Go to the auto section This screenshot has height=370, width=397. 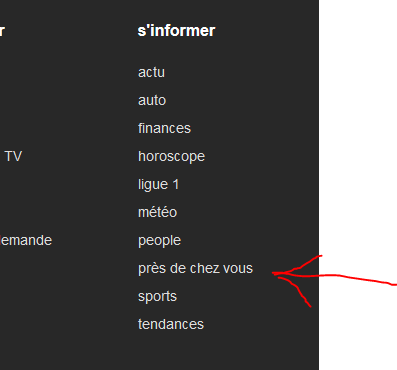pos(152,100)
